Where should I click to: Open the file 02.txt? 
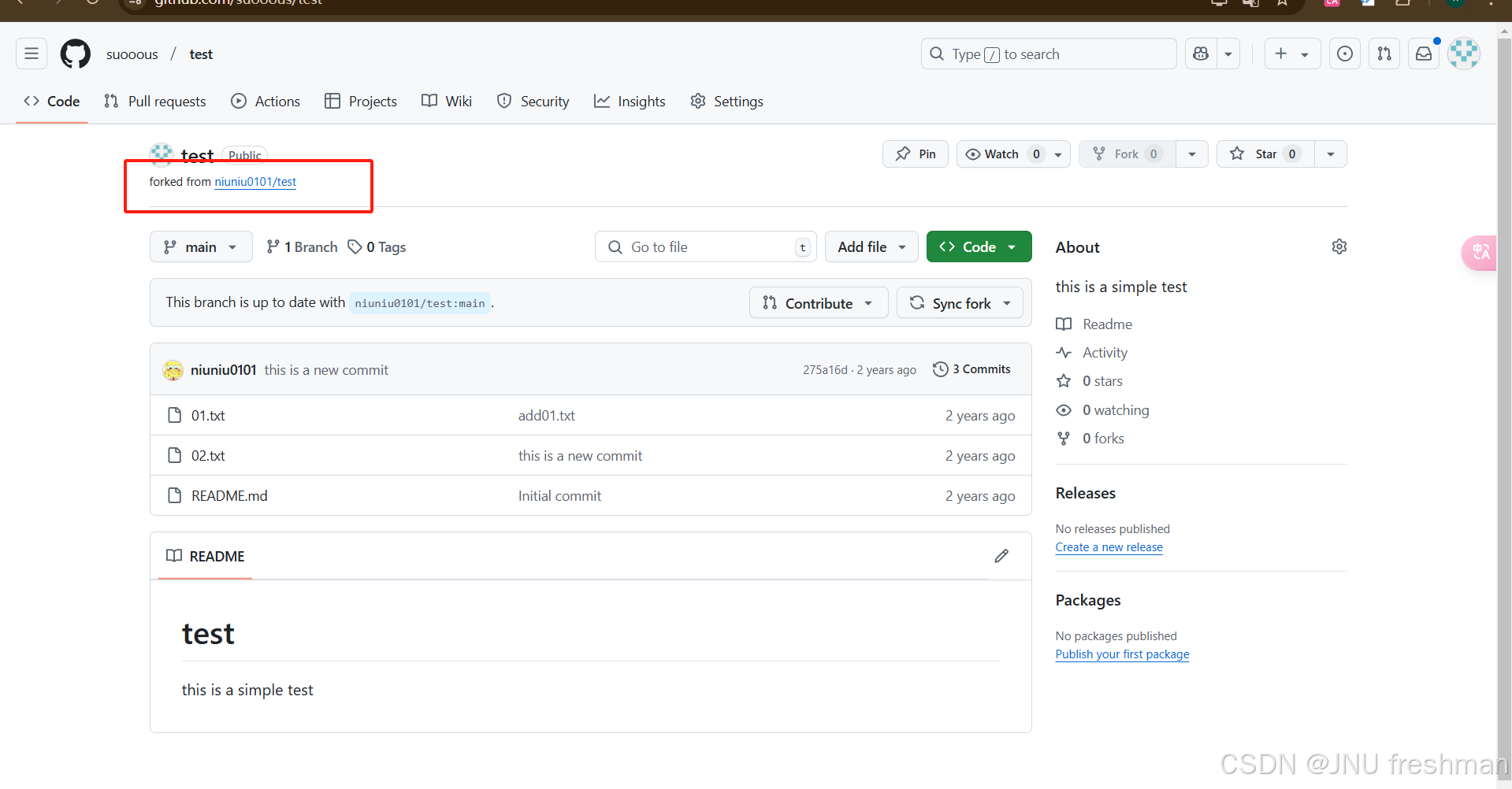(x=208, y=455)
